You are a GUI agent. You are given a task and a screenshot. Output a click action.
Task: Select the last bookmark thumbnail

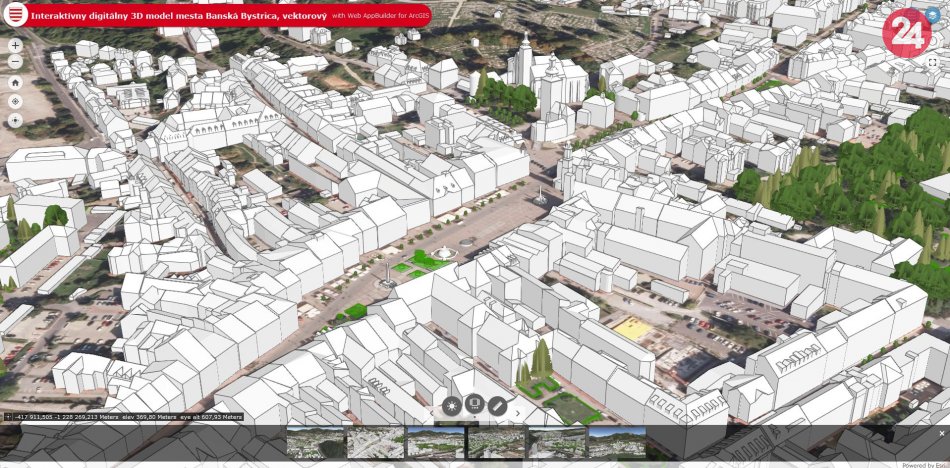pyautogui.click(x=616, y=442)
